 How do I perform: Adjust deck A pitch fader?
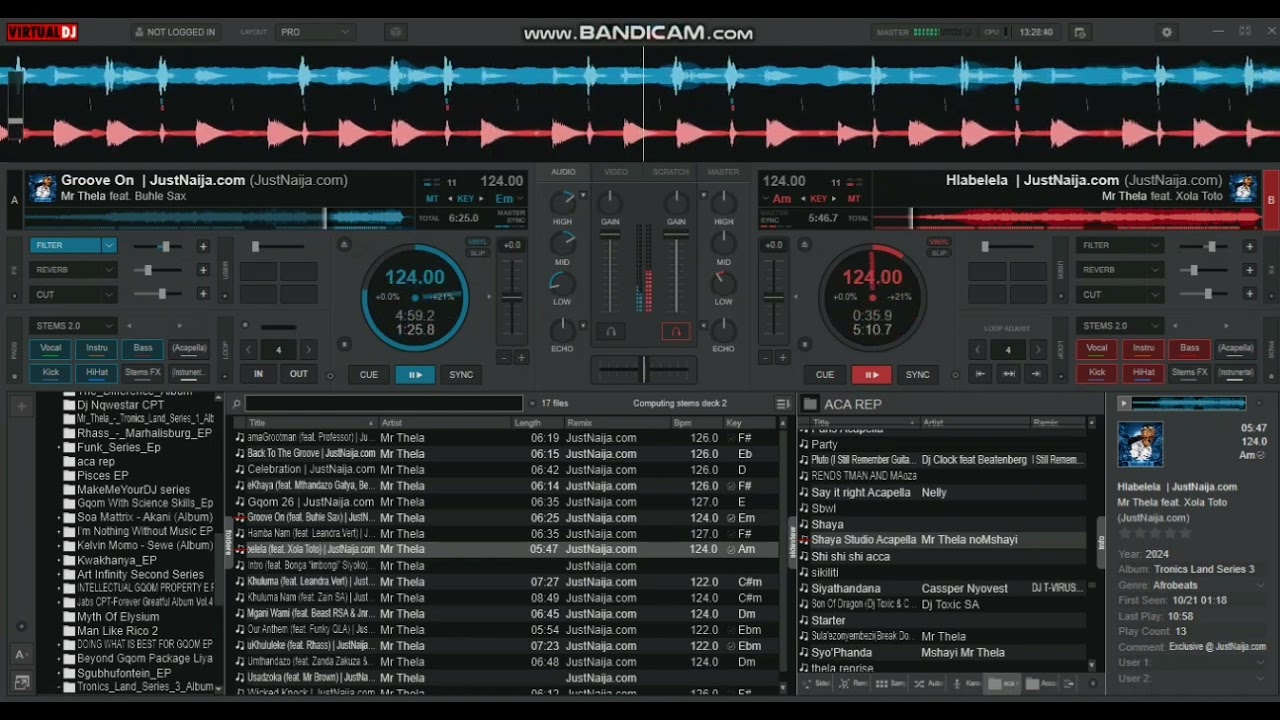(x=511, y=298)
